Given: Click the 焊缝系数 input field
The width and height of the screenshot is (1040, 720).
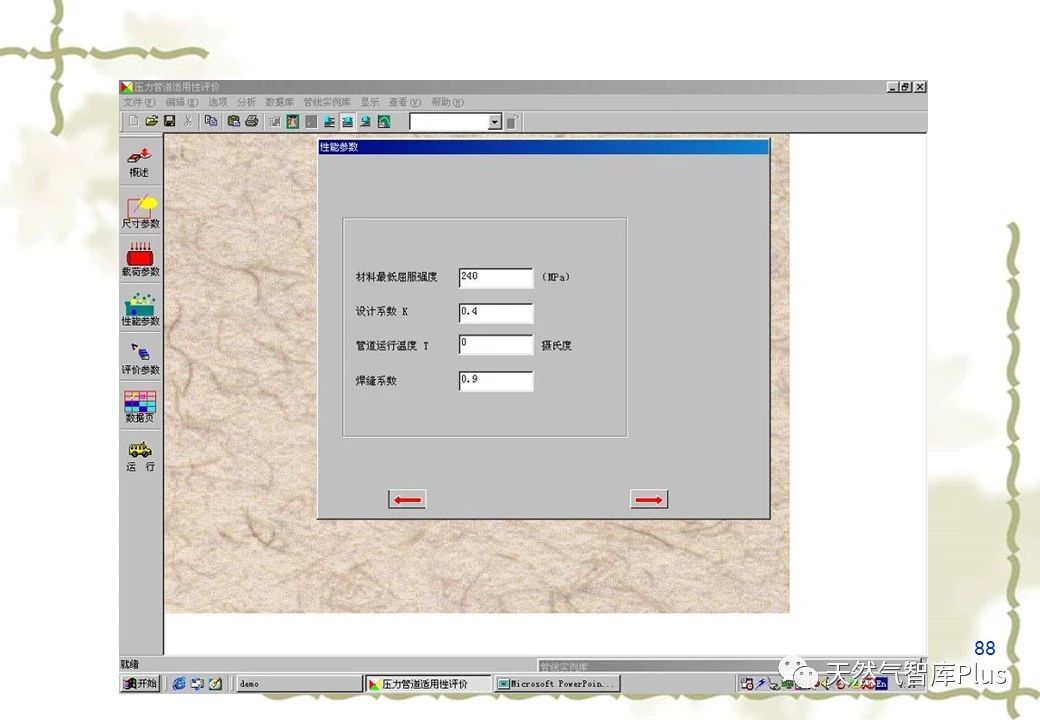Looking at the screenshot, I should [x=496, y=381].
